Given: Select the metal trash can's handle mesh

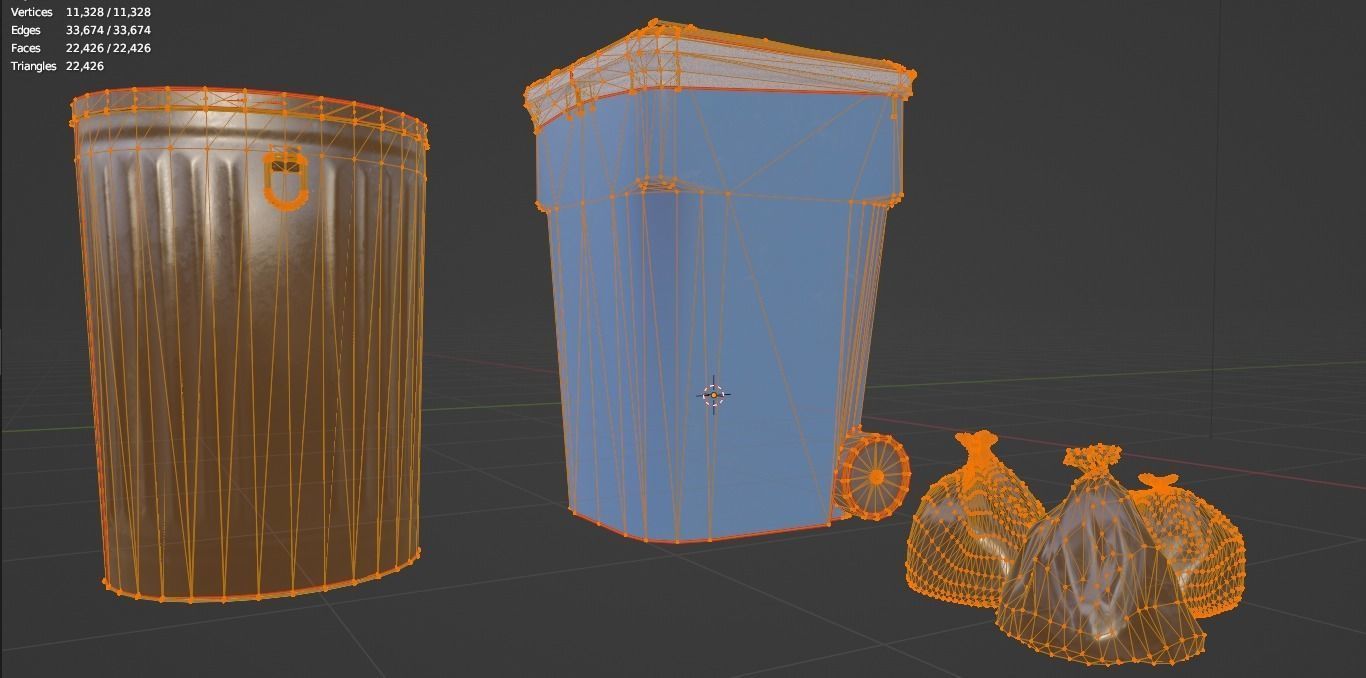Looking at the screenshot, I should pyautogui.click(x=285, y=179).
